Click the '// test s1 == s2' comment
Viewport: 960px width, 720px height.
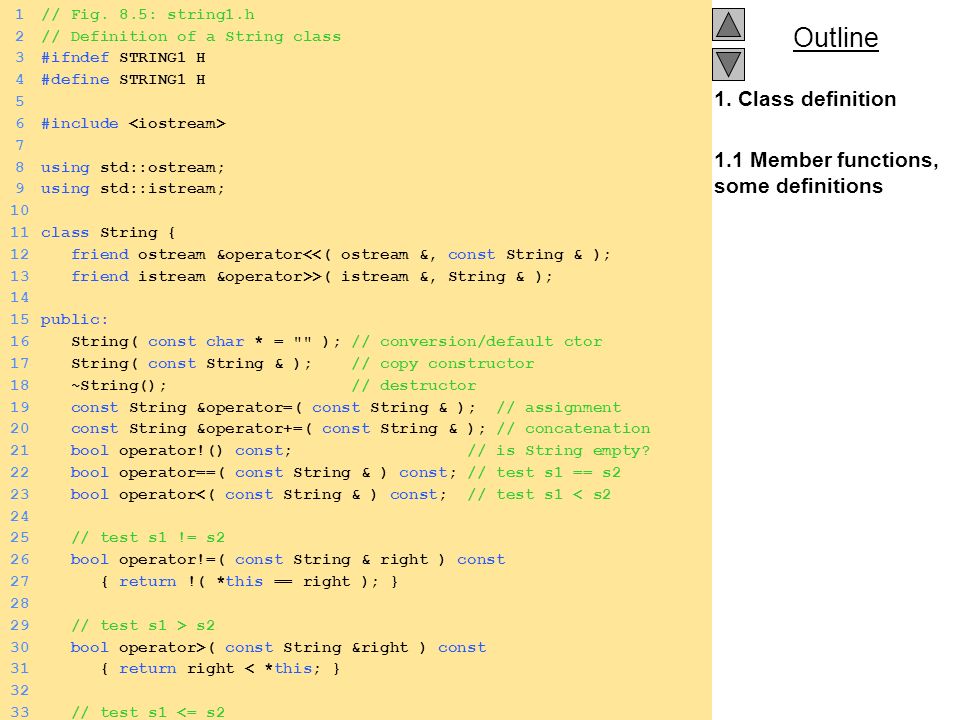[544, 473]
